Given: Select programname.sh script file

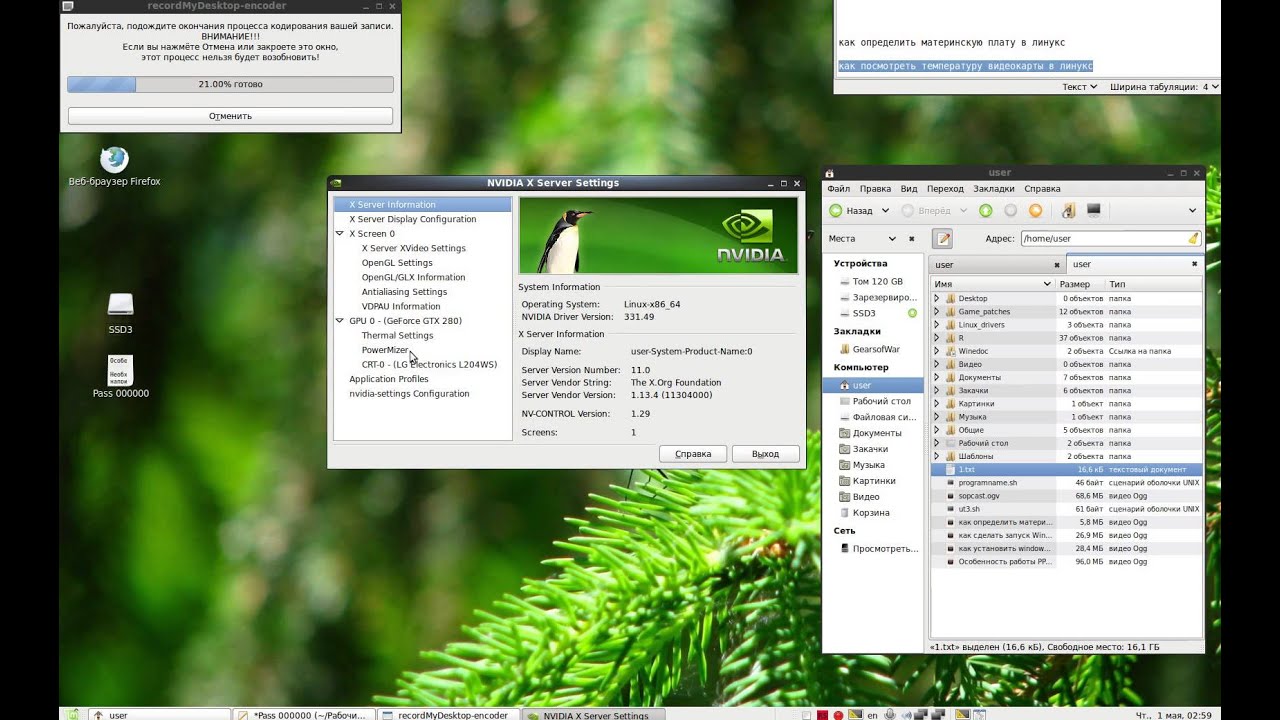Looking at the screenshot, I should tap(1066, 482).
